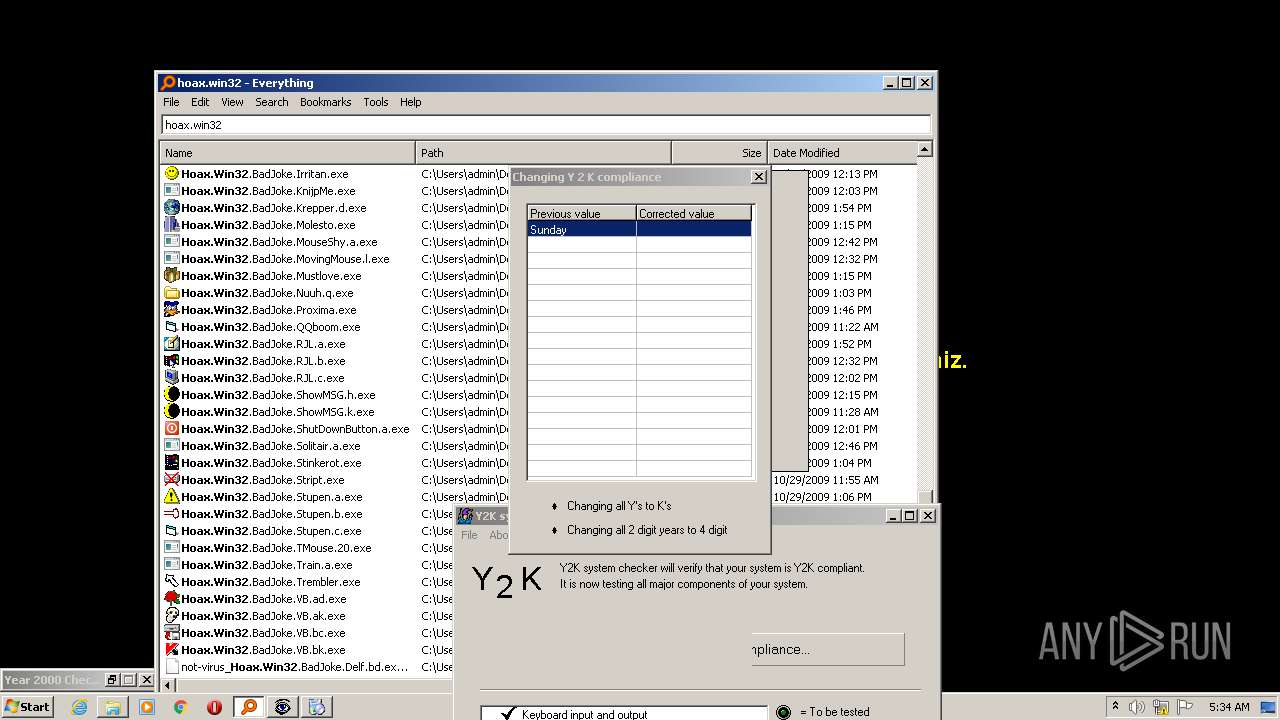Click the 5:34 AM taskbar clock
1280x720 pixels.
1228,707
